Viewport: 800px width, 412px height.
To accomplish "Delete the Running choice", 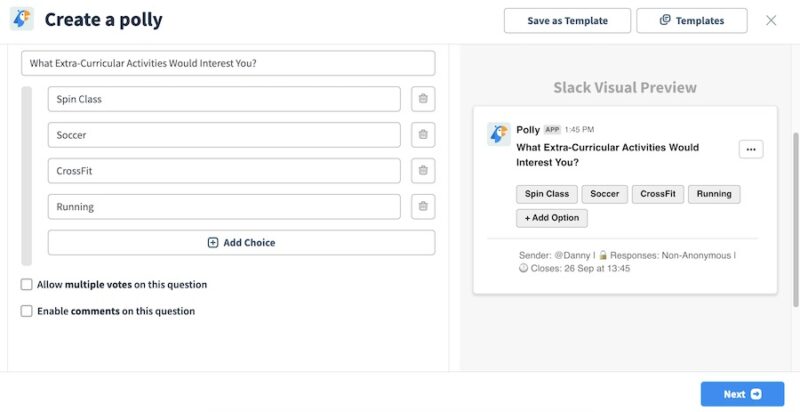I will [x=423, y=207].
